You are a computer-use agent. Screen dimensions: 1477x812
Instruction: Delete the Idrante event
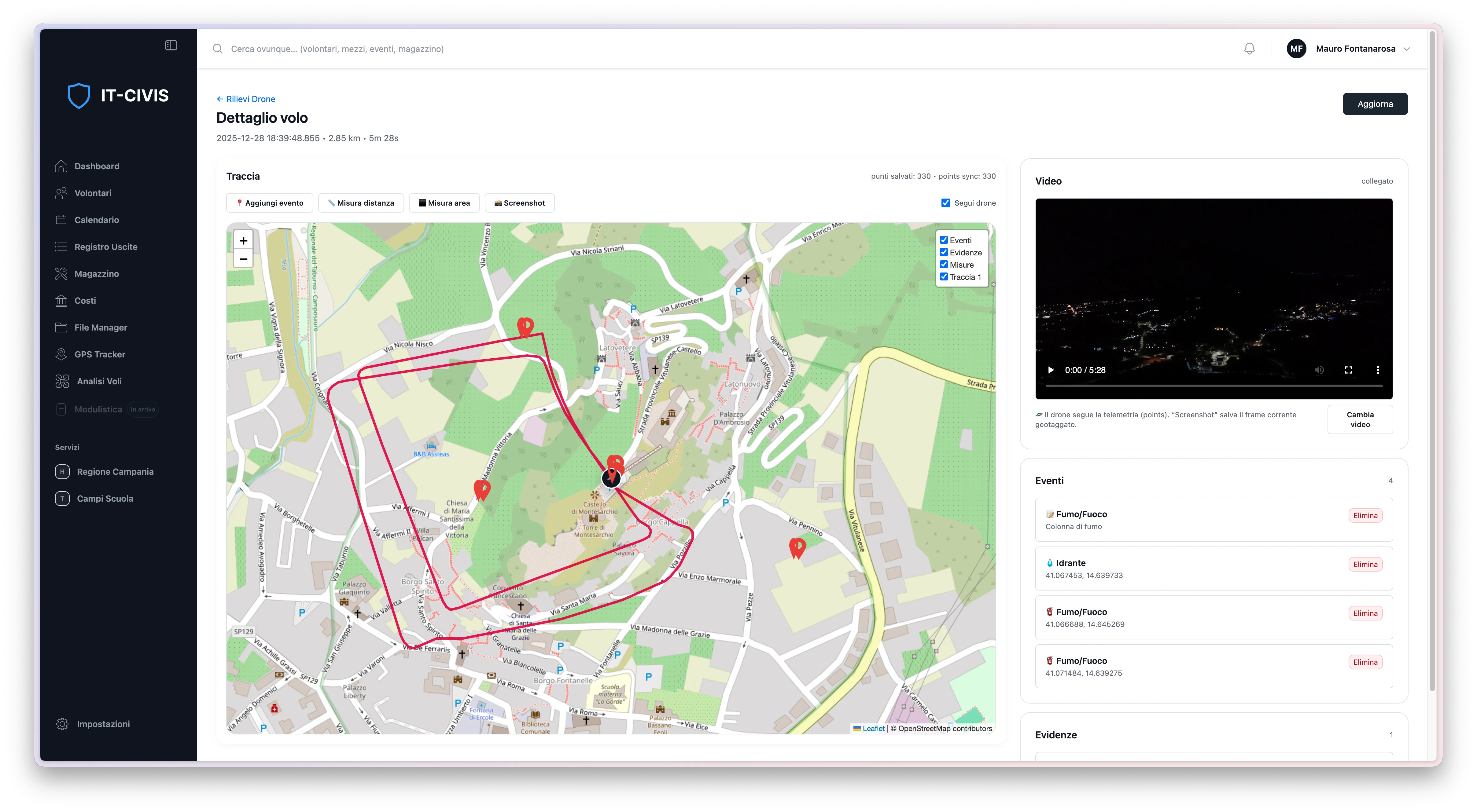click(x=1365, y=565)
